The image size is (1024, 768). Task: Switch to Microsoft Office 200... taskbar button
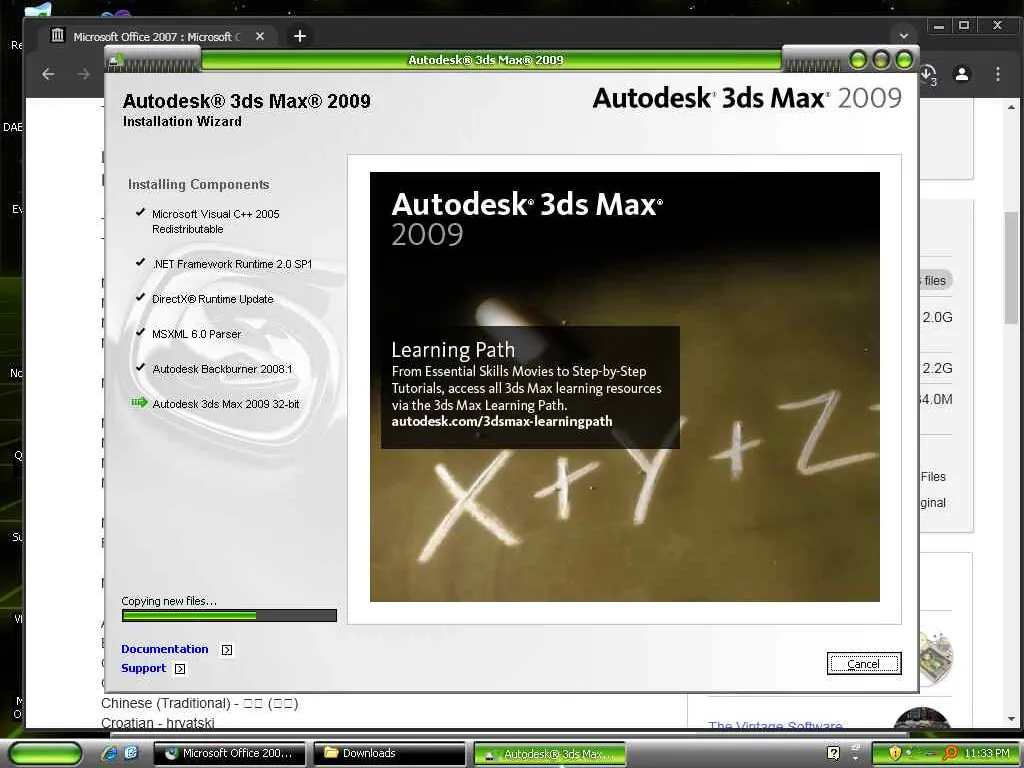229,753
